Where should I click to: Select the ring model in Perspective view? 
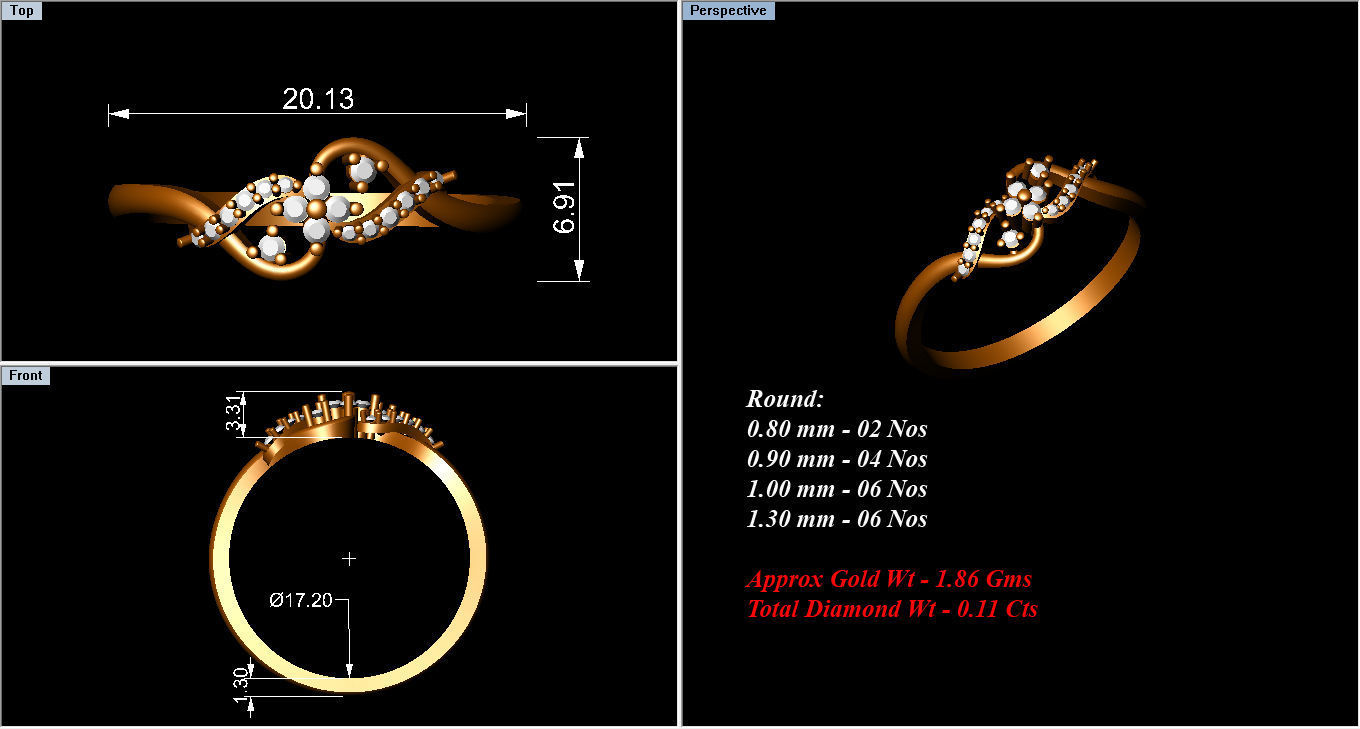point(1020,265)
